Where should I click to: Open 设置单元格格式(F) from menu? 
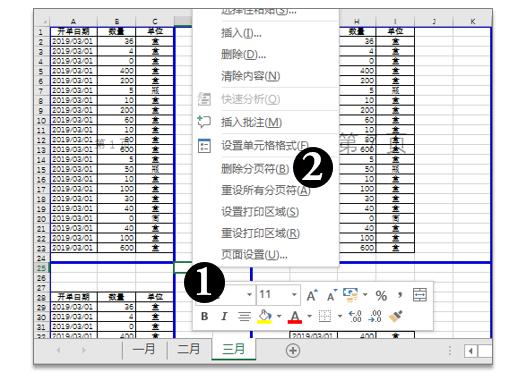pos(266,146)
